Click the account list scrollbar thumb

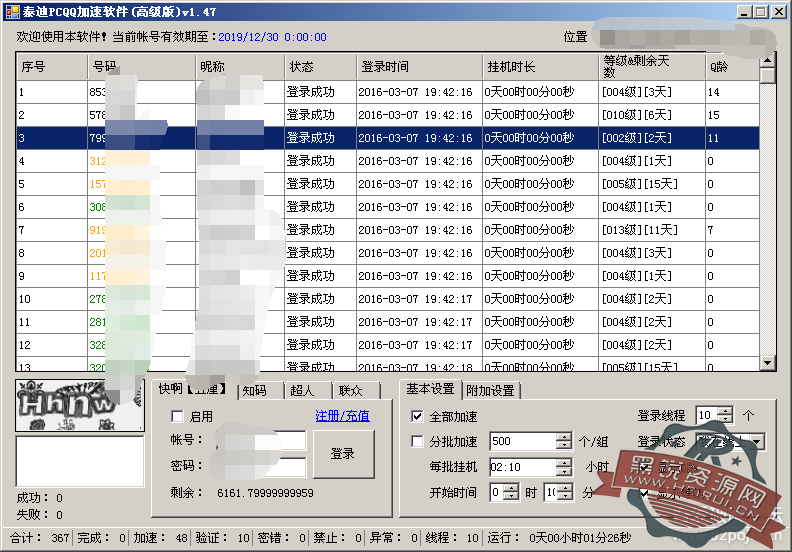pos(768,76)
